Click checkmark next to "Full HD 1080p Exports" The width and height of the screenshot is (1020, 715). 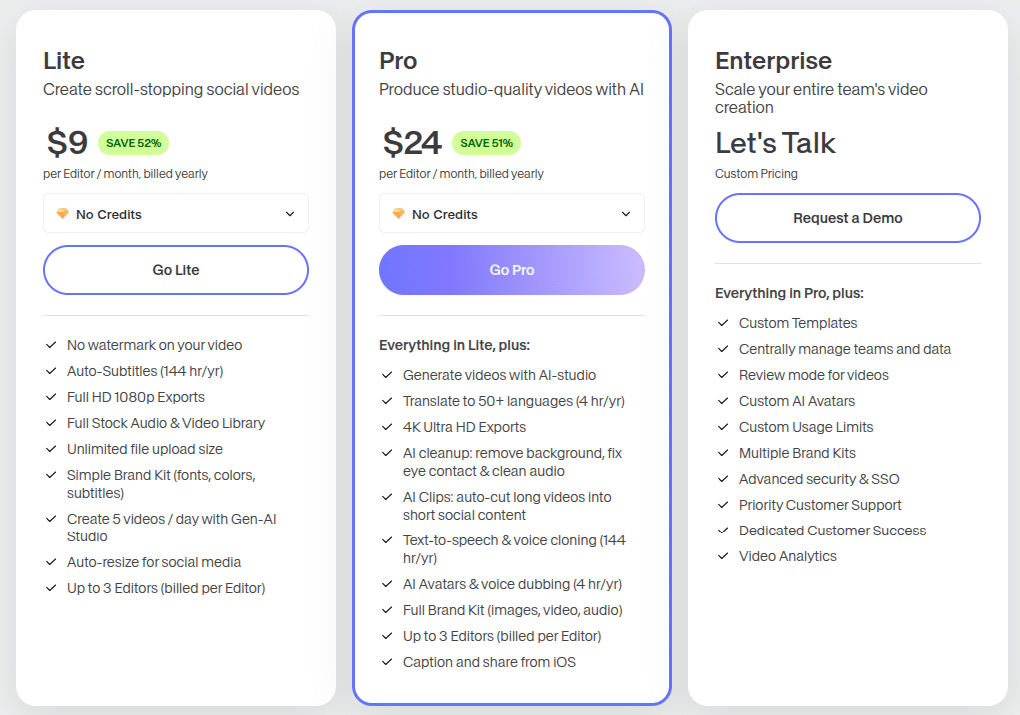click(50, 397)
